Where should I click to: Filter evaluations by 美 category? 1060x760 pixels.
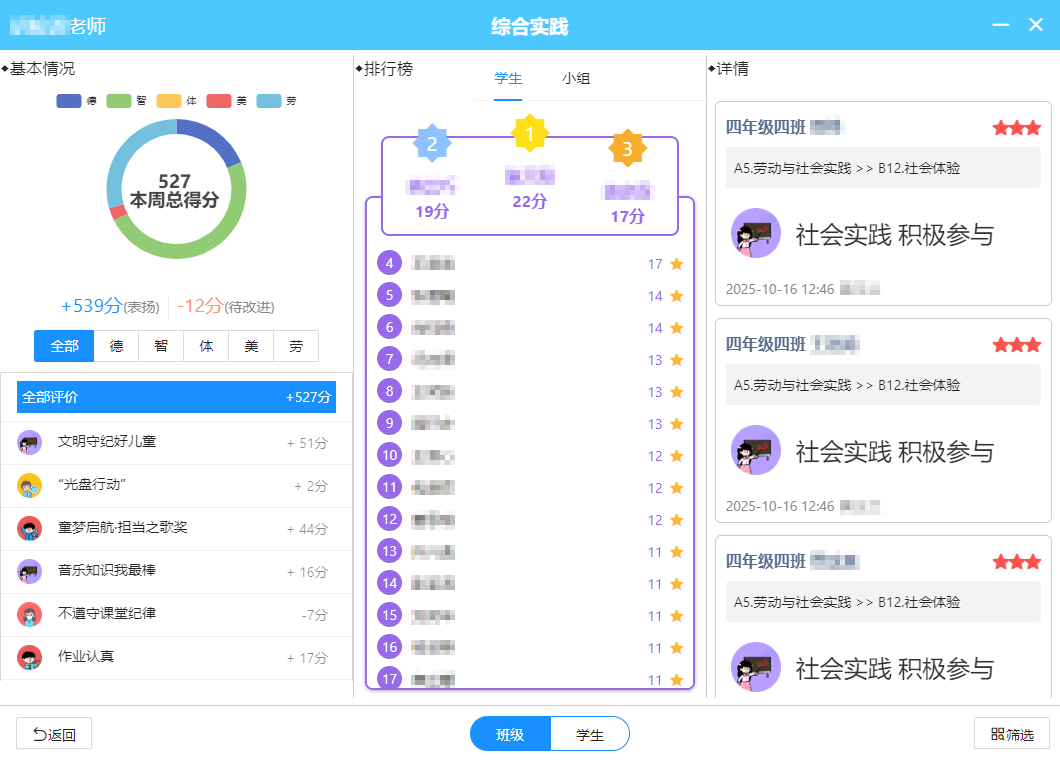[x=251, y=346]
